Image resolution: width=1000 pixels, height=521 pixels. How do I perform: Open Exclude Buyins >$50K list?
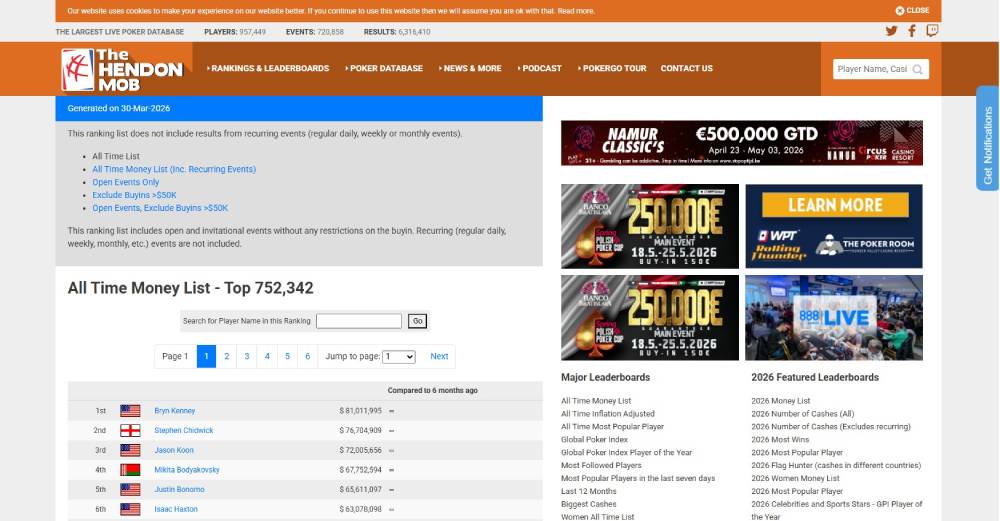tap(135, 195)
